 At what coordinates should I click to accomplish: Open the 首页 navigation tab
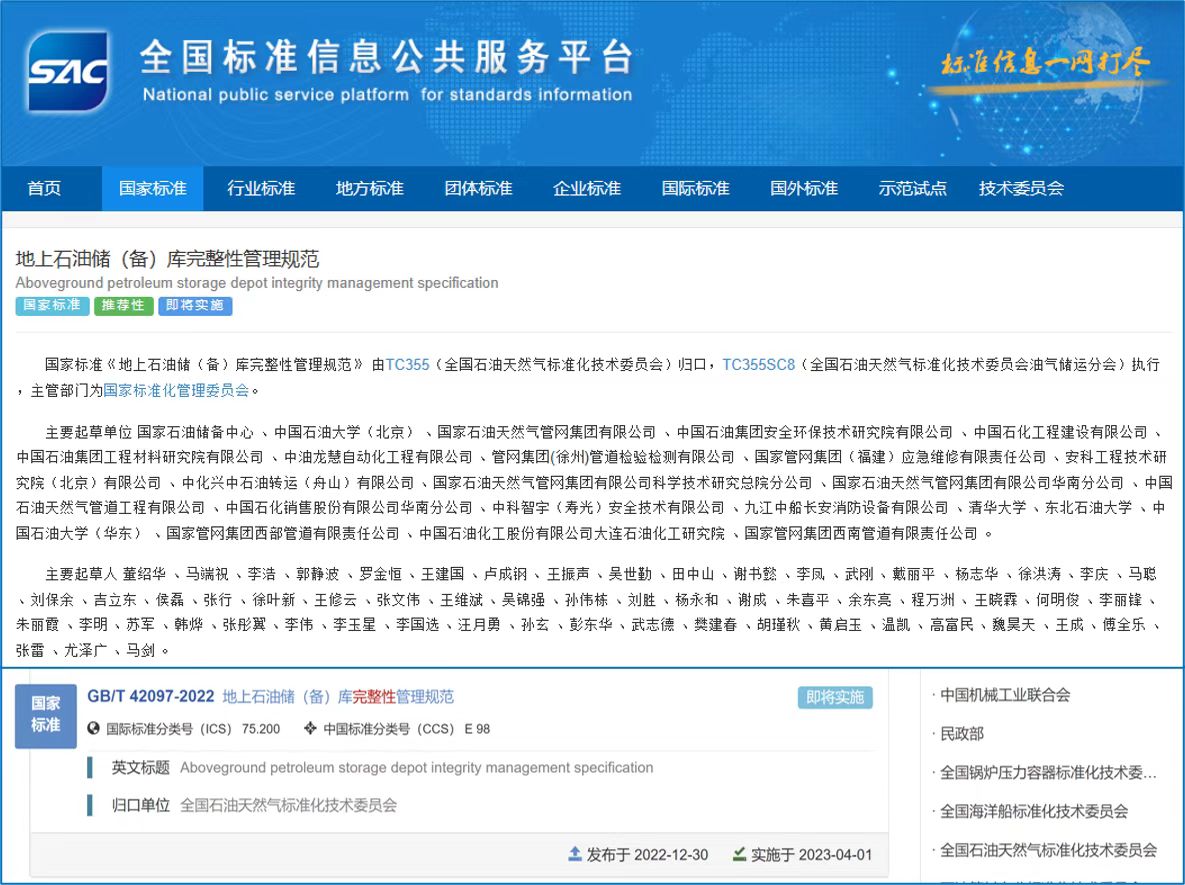click(x=44, y=188)
